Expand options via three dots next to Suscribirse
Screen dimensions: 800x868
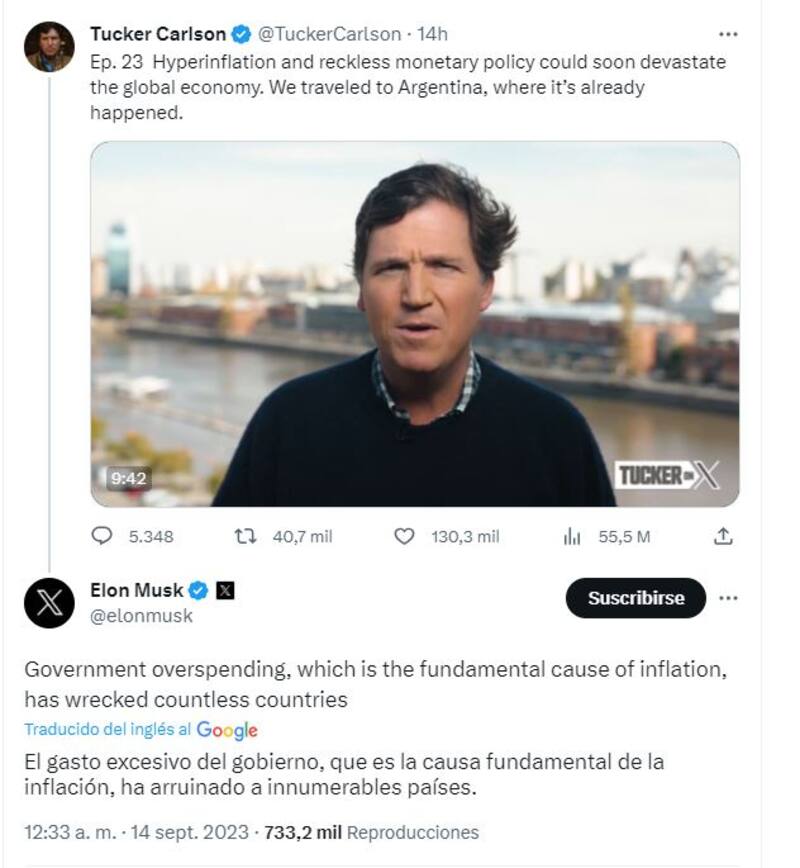(727, 598)
